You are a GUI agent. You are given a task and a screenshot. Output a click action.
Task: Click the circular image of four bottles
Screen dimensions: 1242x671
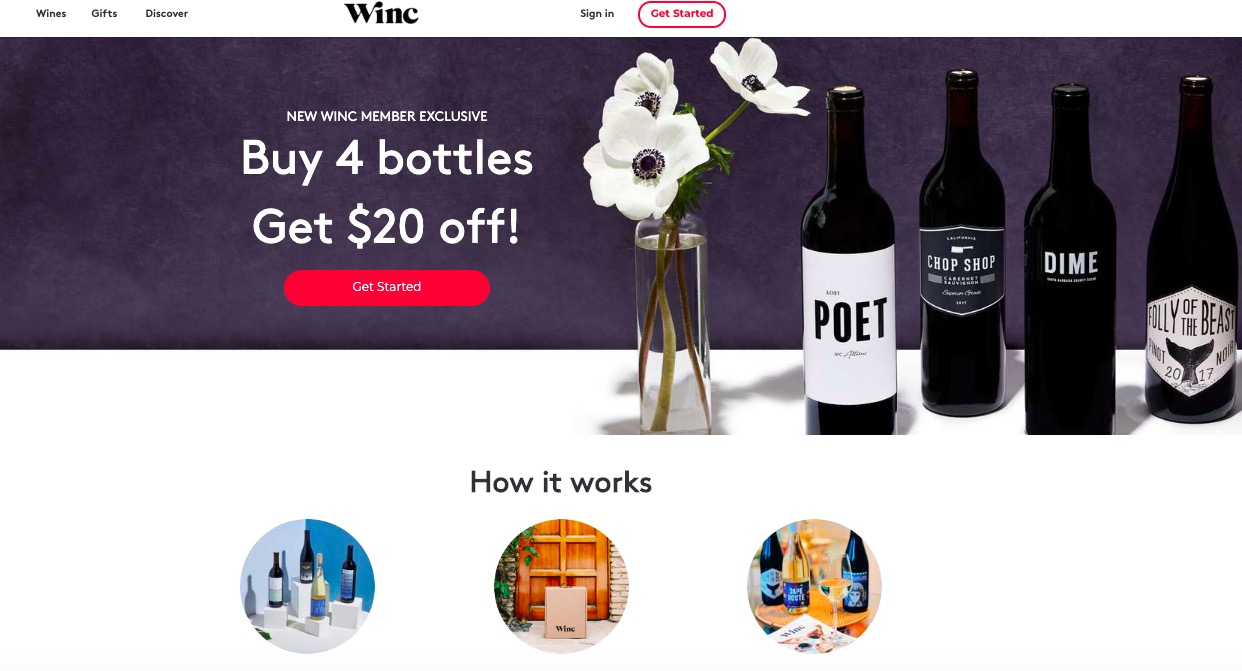[x=308, y=586]
